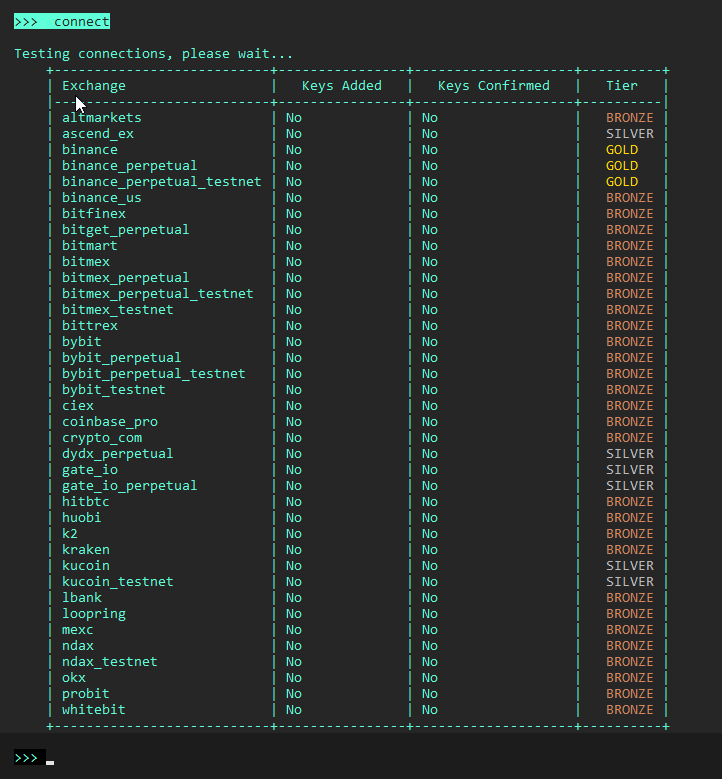Click the GOLD tier label for binance

(x=621, y=150)
